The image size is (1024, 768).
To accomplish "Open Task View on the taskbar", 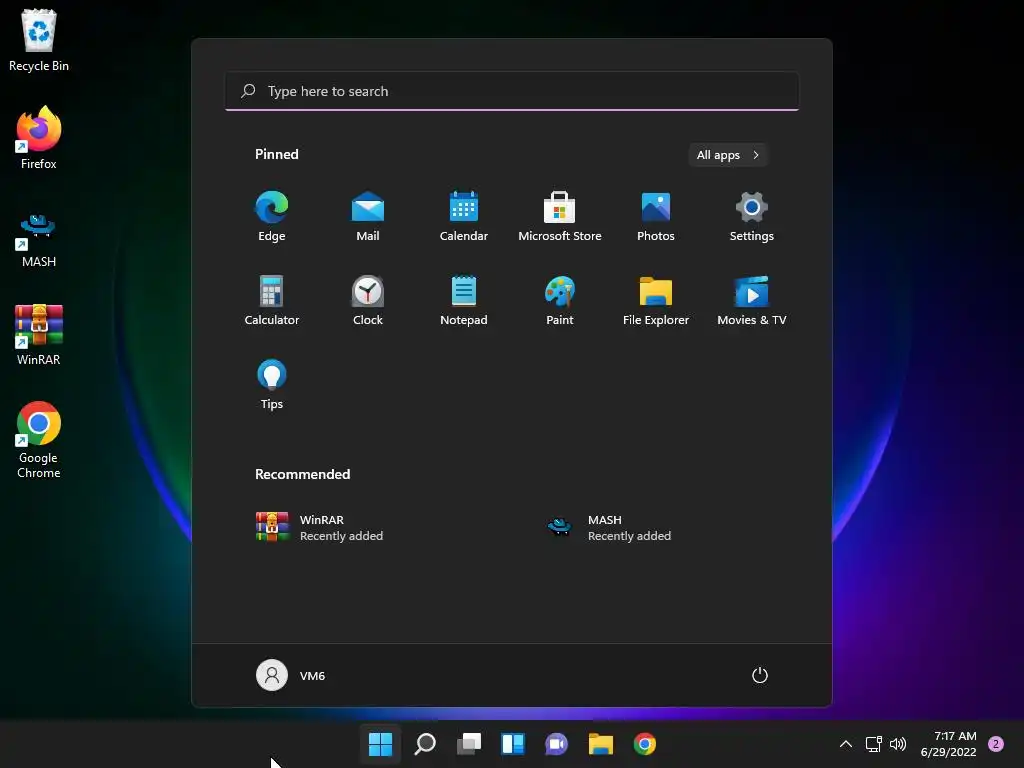I will click(469, 744).
